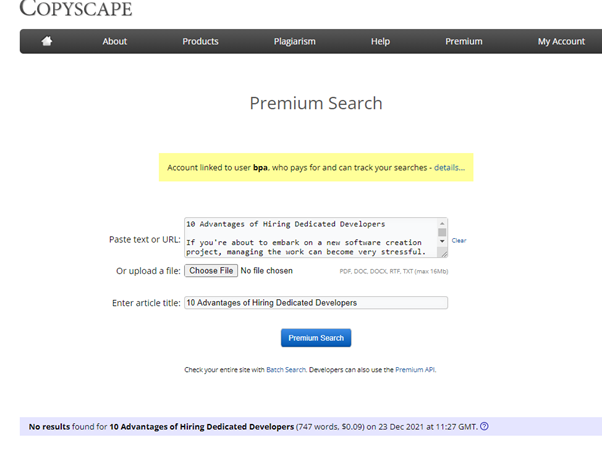
Task: Click the 'Enter article title:' label
Action: pos(146,303)
